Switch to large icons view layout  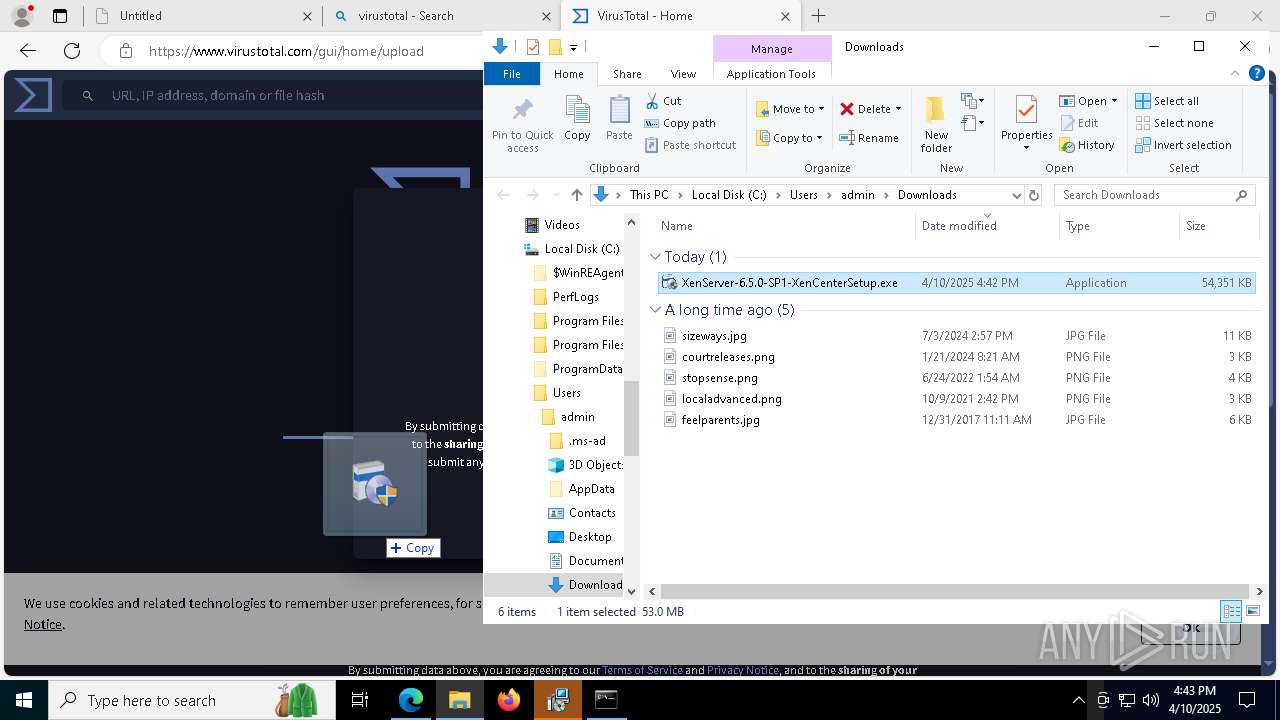pos(1253,611)
